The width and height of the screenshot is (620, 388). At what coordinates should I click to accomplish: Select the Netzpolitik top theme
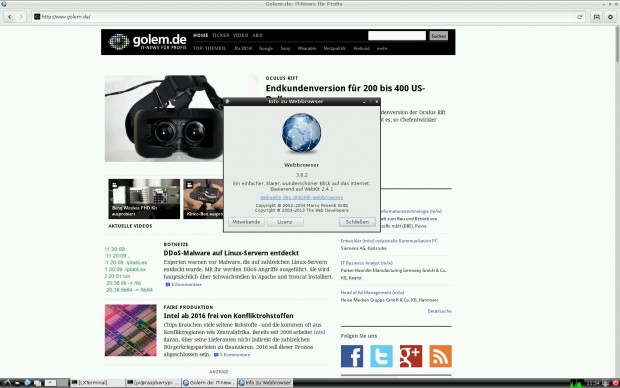pos(335,48)
